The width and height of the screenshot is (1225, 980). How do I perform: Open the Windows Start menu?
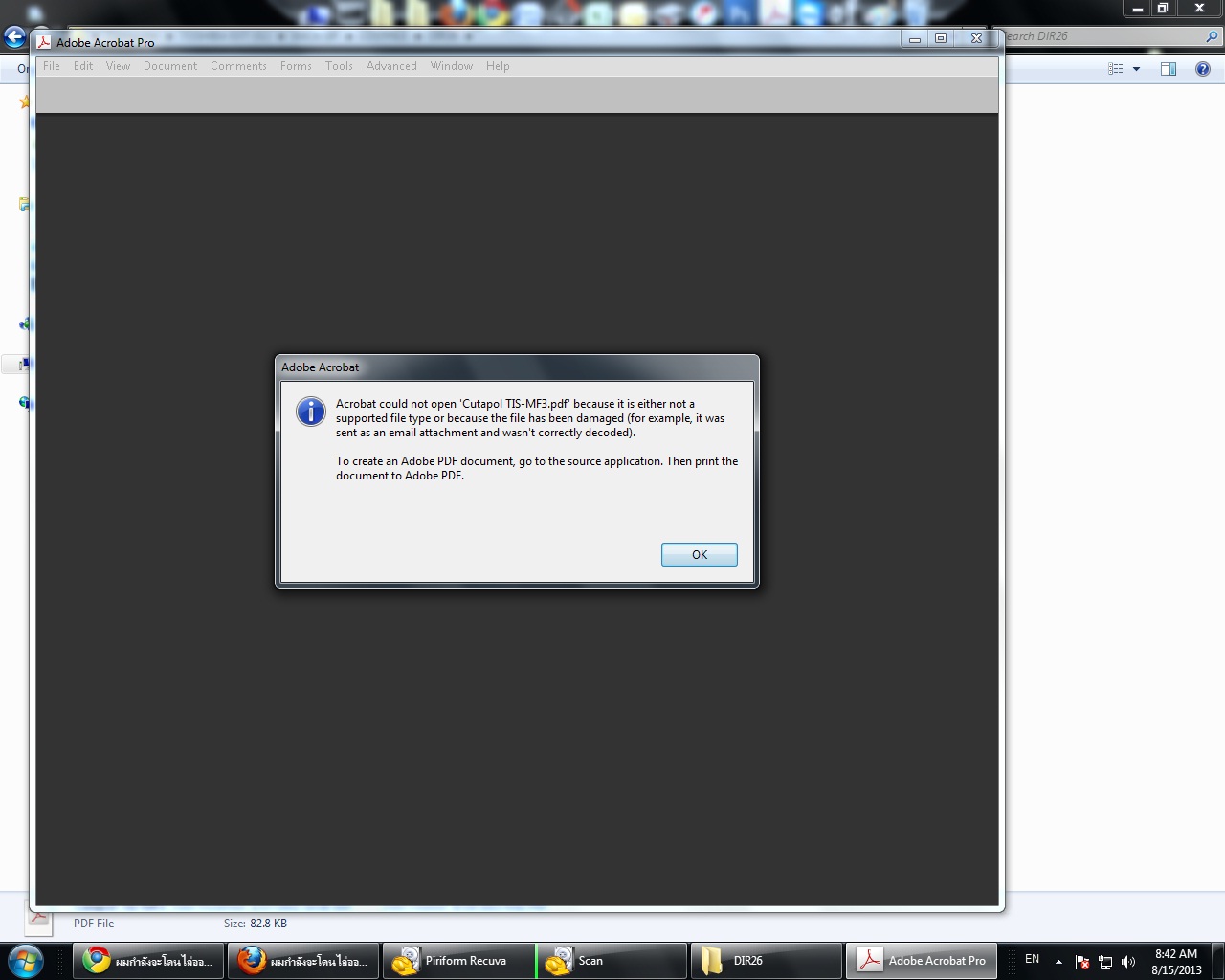point(26,960)
